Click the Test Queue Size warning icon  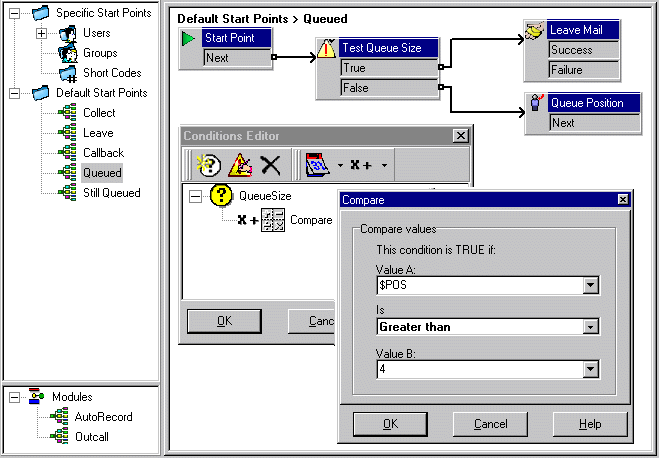click(x=327, y=48)
